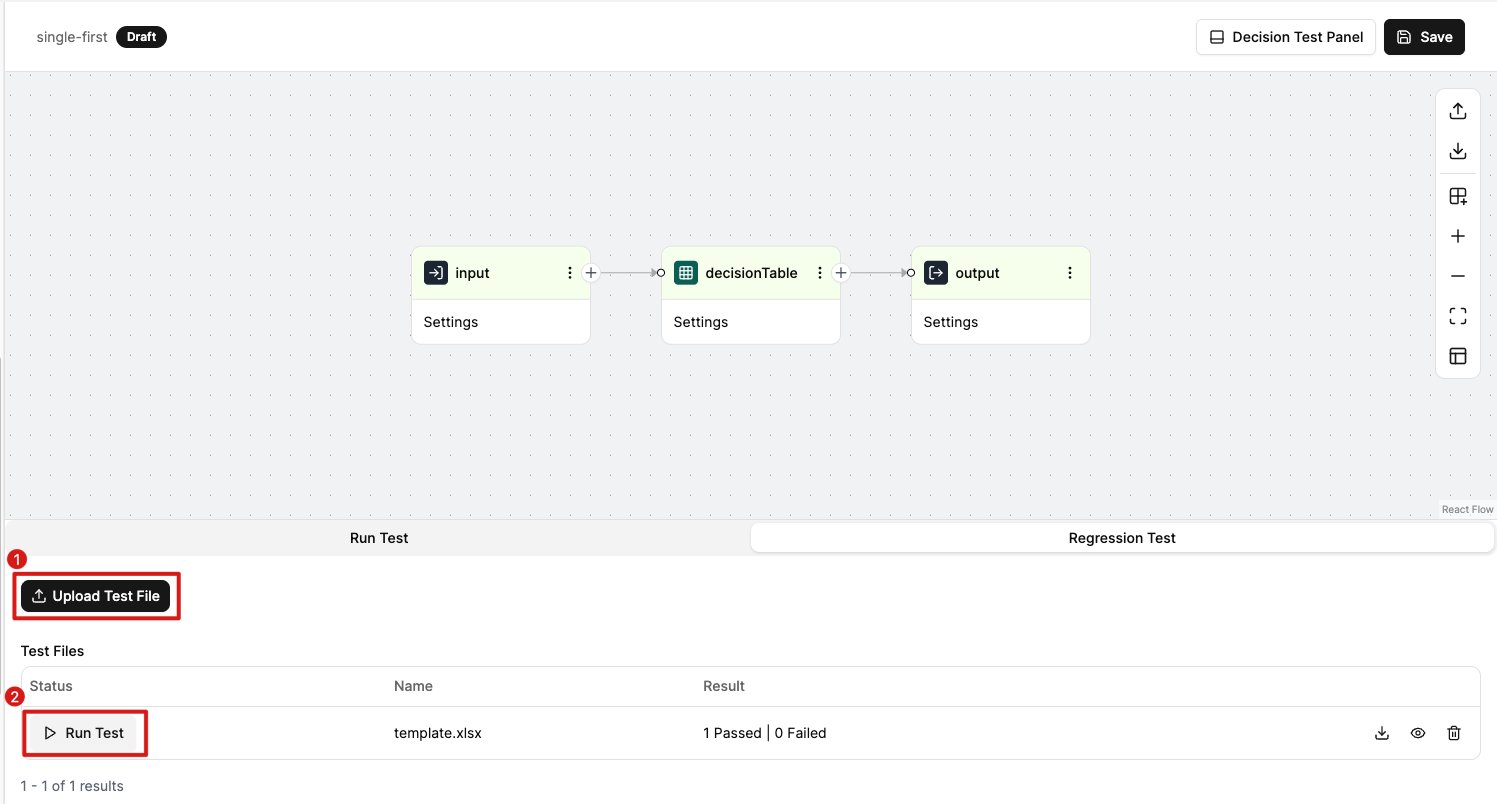This screenshot has height=804, width=1497.
Task: Click the upload icon in canvas toolbar
Action: tap(1458, 111)
